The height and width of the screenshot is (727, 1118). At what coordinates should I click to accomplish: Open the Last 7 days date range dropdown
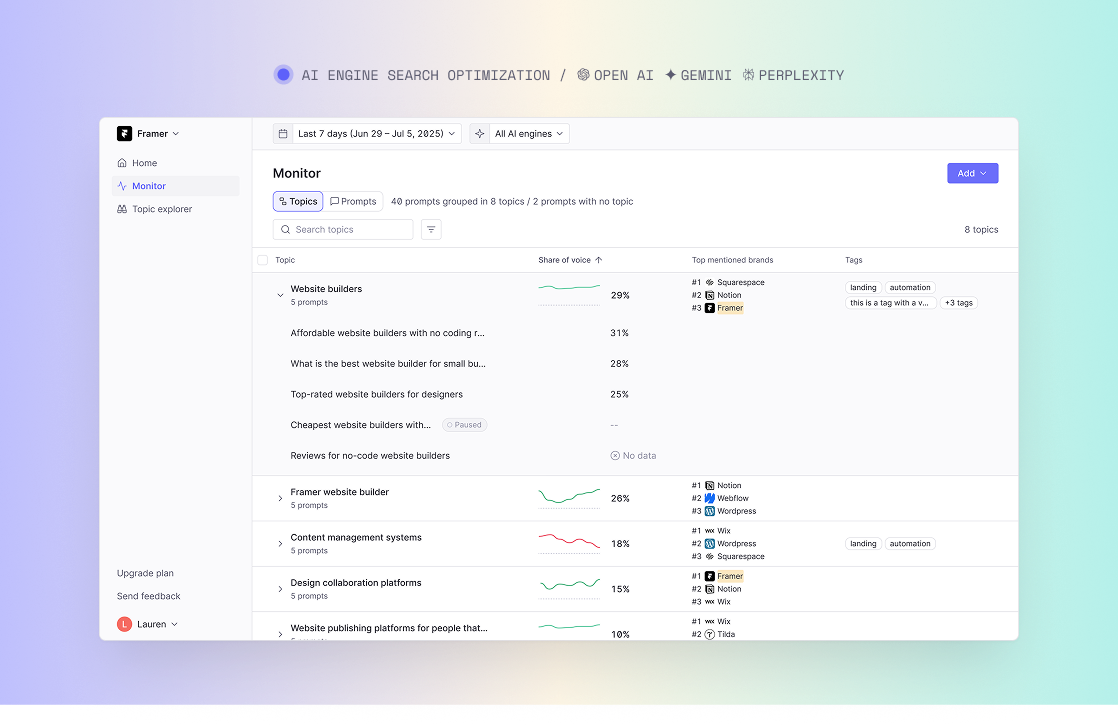(x=367, y=133)
